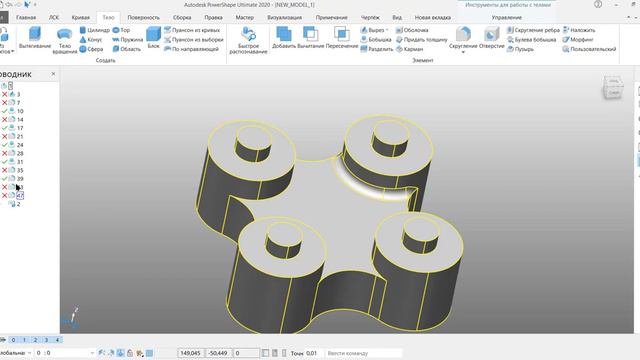The image size is (640, 360).
Task: Select the Вытягивание extrusion tool
Action: click(x=35, y=38)
